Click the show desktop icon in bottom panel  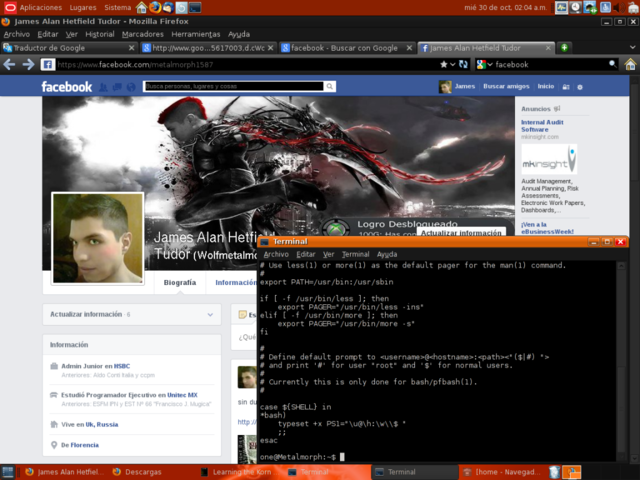pyautogui.click(x=8, y=472)
